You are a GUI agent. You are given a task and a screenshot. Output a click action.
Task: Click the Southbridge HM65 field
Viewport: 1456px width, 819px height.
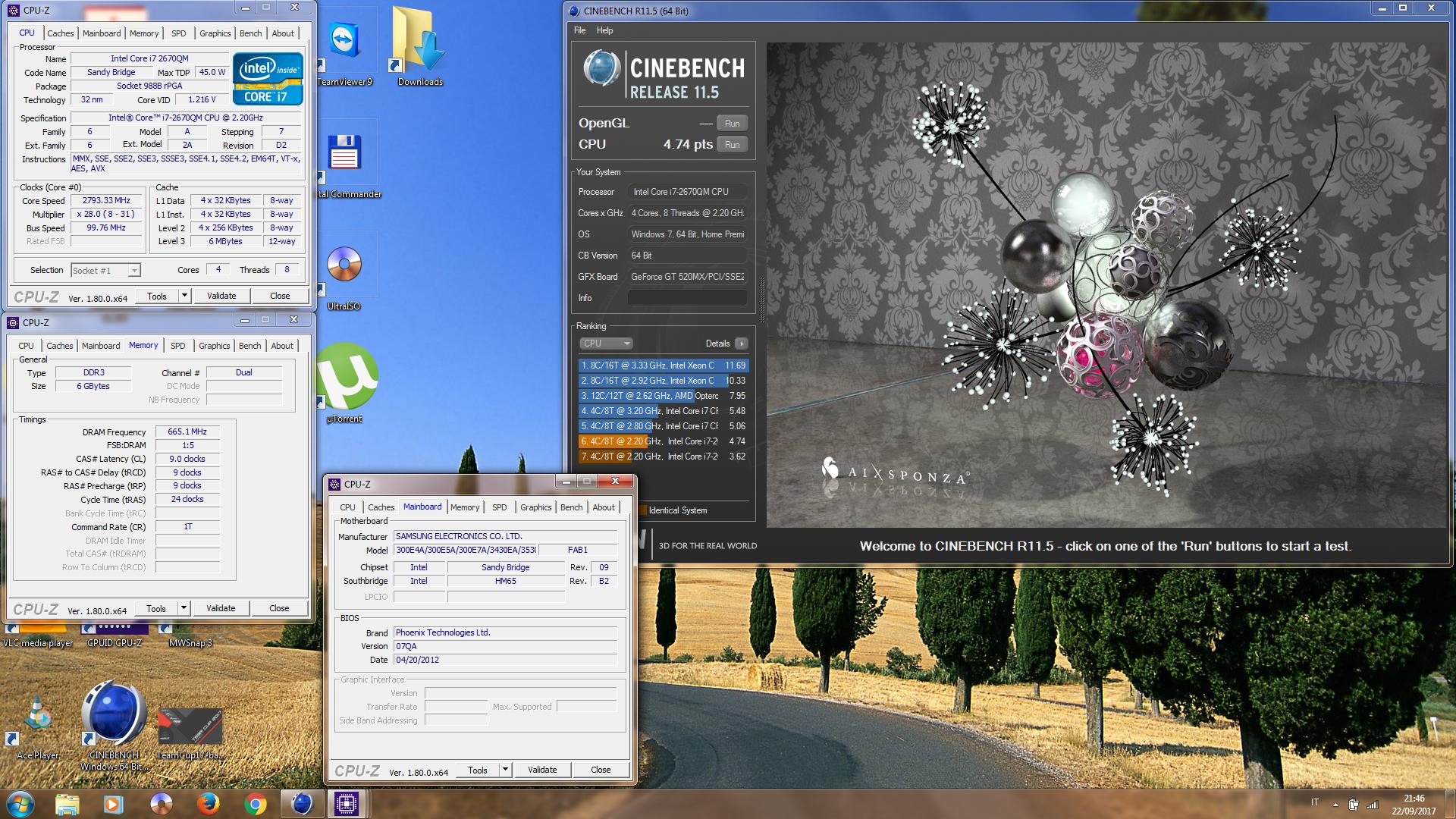pos(506,581)
